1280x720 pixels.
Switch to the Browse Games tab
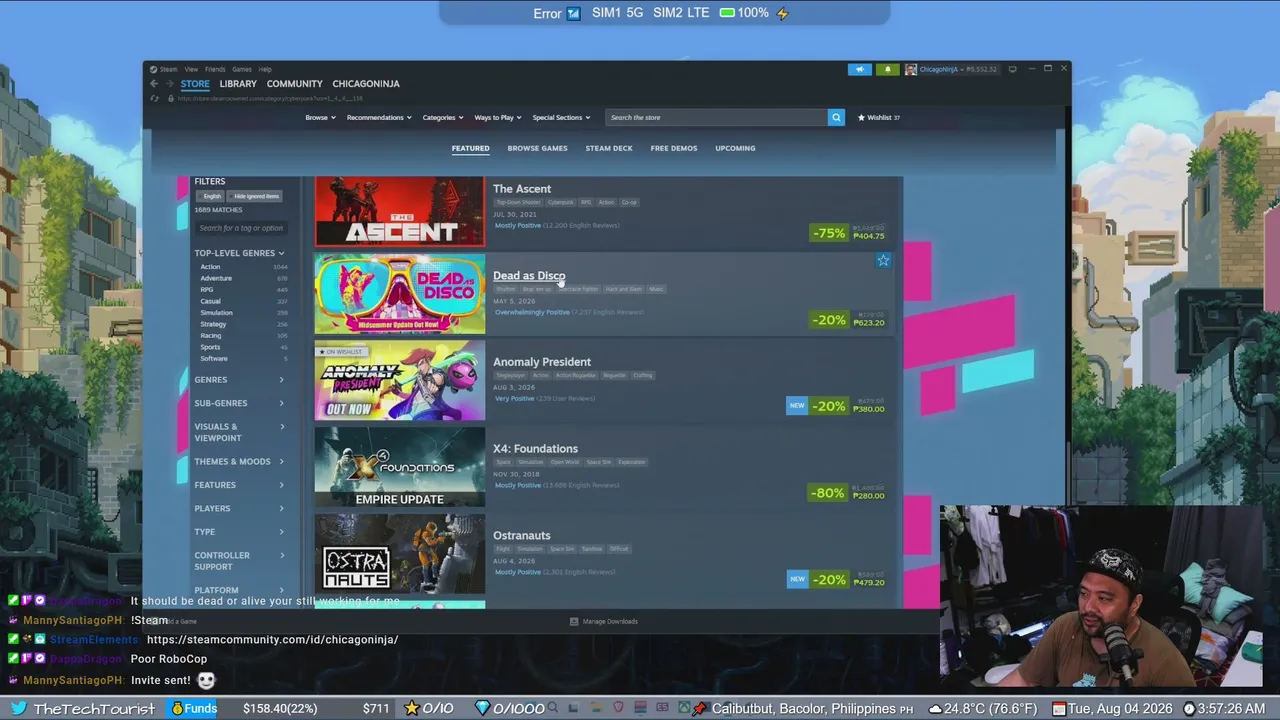click(537, 148)
